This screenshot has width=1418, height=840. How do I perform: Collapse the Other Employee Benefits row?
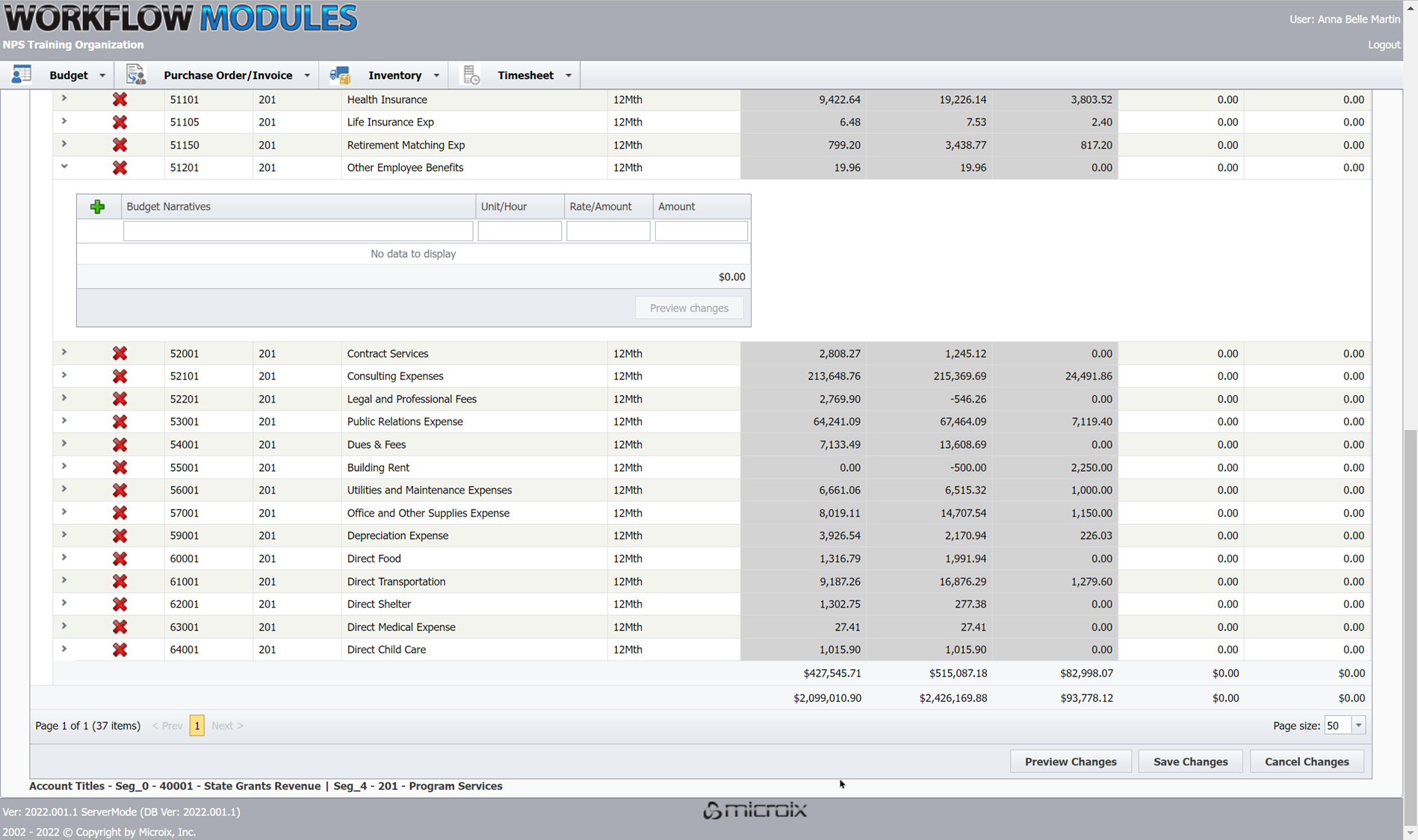(x=64, y=167)
